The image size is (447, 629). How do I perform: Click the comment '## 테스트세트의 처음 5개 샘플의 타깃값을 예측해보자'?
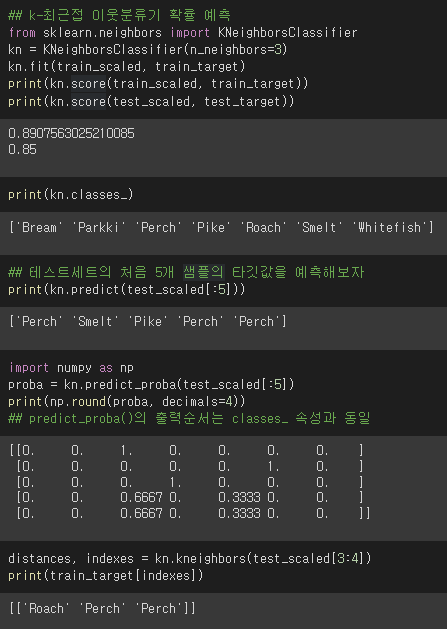pos(186,272)
